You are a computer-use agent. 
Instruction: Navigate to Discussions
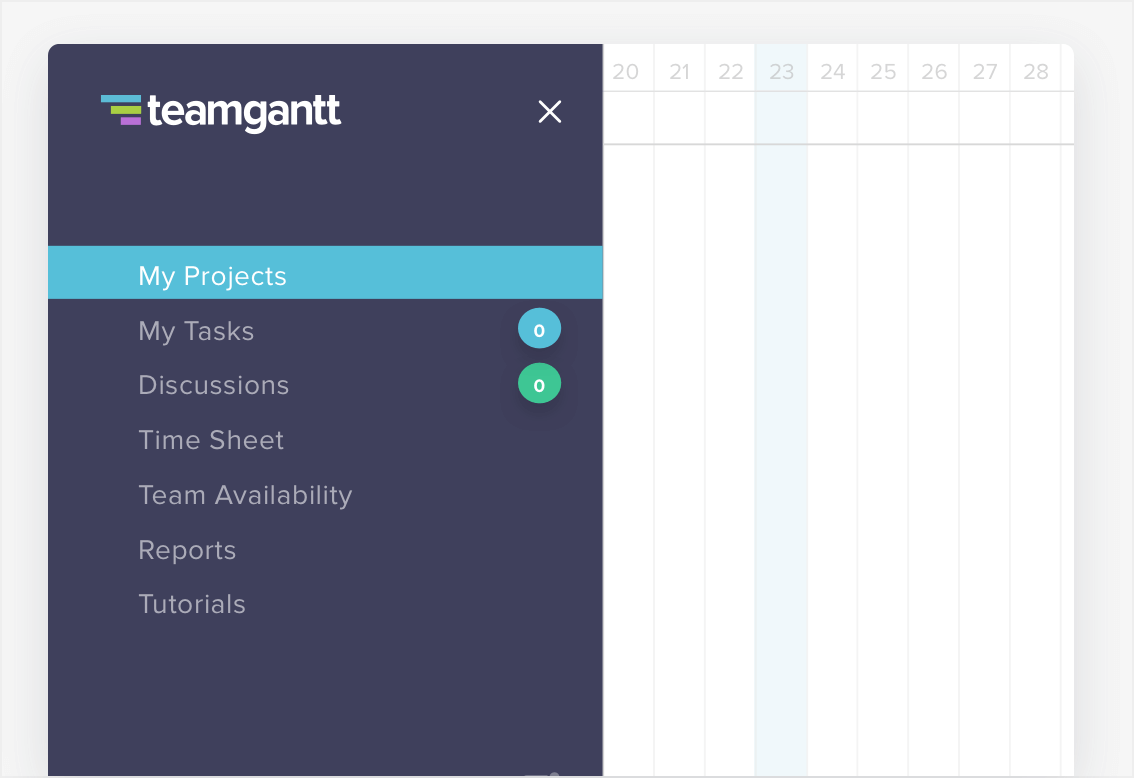tap(213, 385)
